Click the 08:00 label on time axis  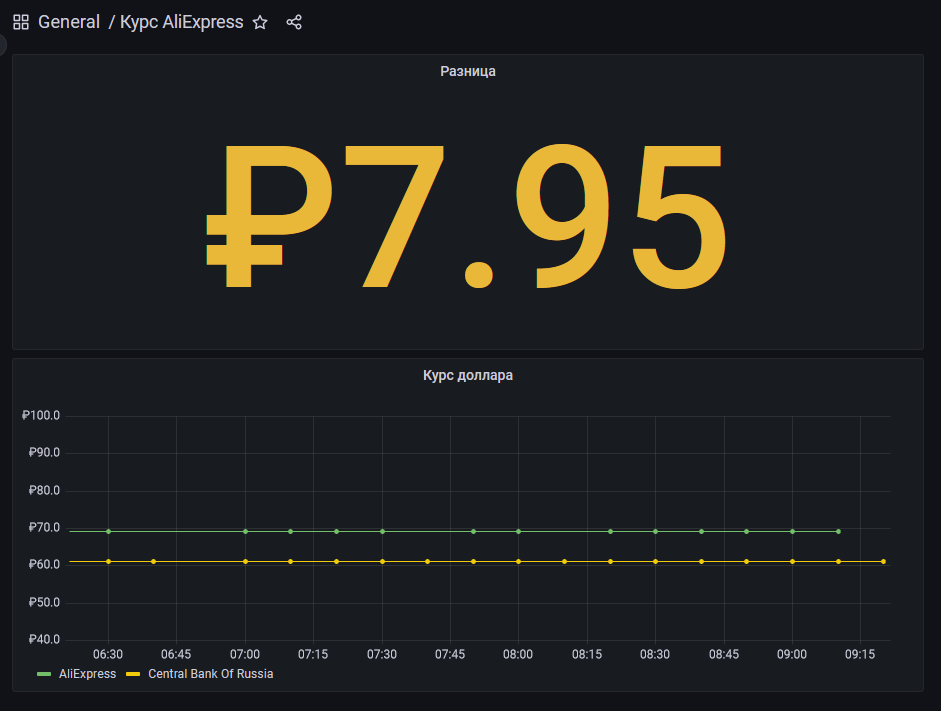(518, 654)
